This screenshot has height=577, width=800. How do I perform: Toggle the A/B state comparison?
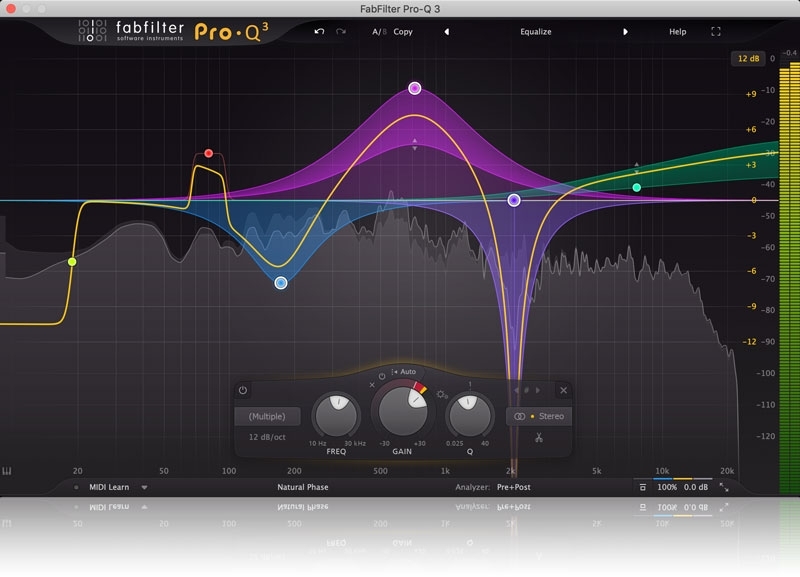pyautogui.click(x=379, y=32)
